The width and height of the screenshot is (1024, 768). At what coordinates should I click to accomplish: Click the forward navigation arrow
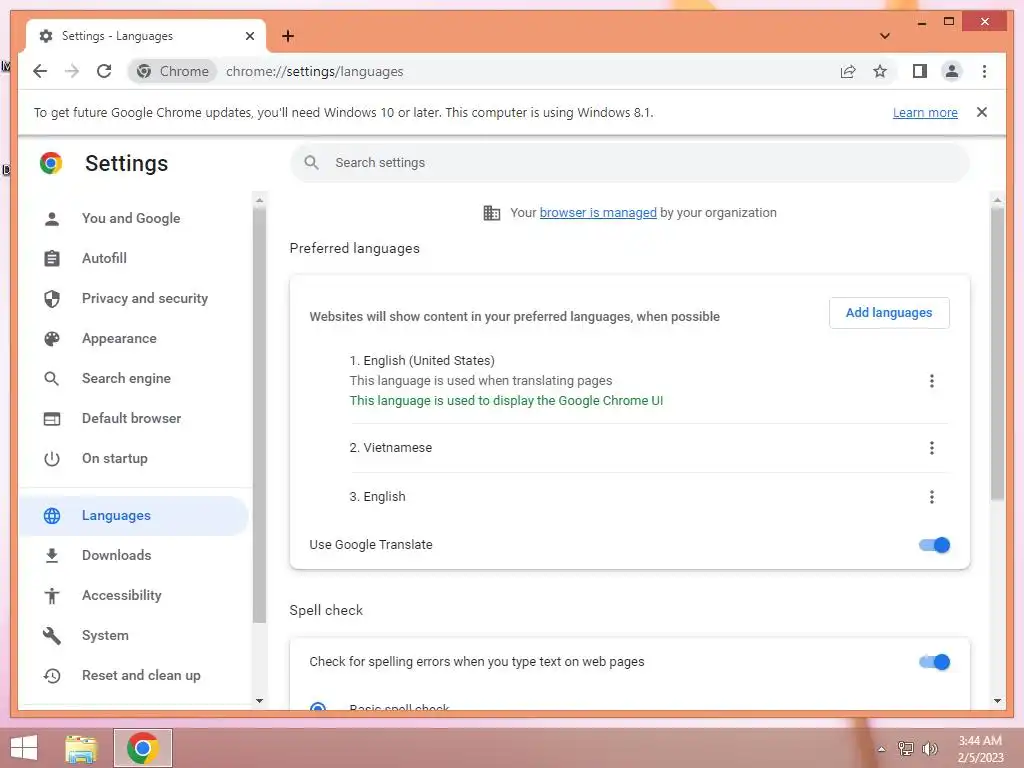point(72,71)
